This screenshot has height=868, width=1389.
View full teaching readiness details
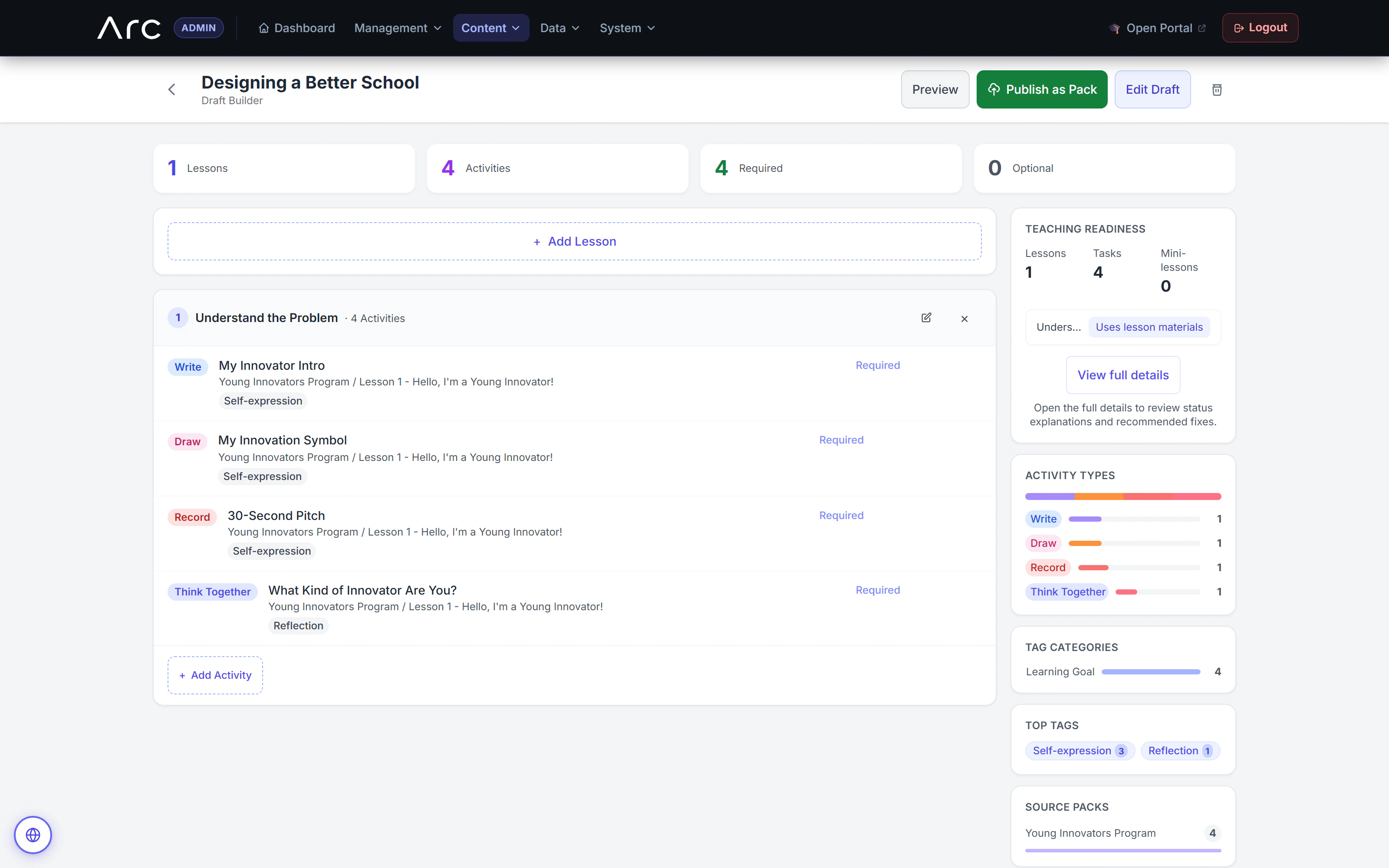click(x=1122, y=375)
